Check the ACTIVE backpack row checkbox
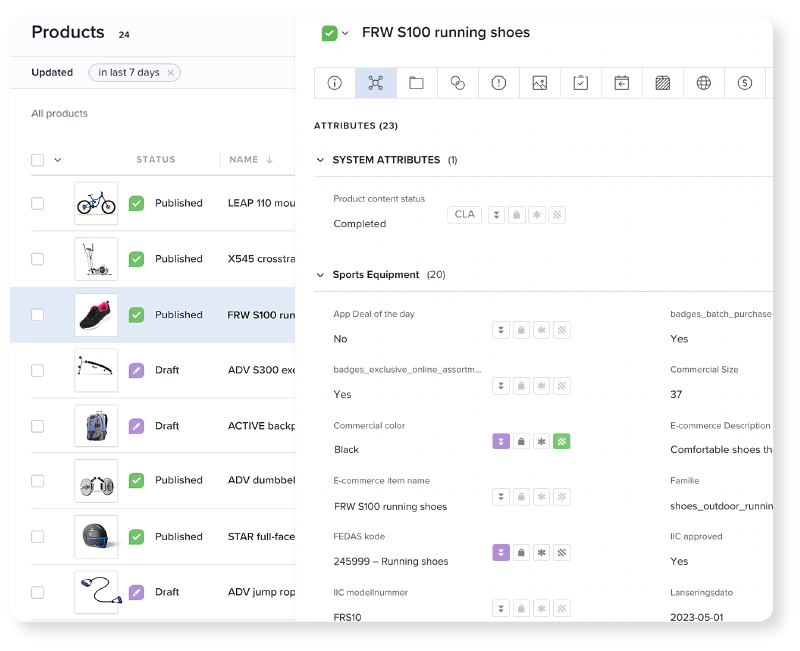The width and height of the screenshot is (800, 651). pyautogui.click(x=37, y=425)
